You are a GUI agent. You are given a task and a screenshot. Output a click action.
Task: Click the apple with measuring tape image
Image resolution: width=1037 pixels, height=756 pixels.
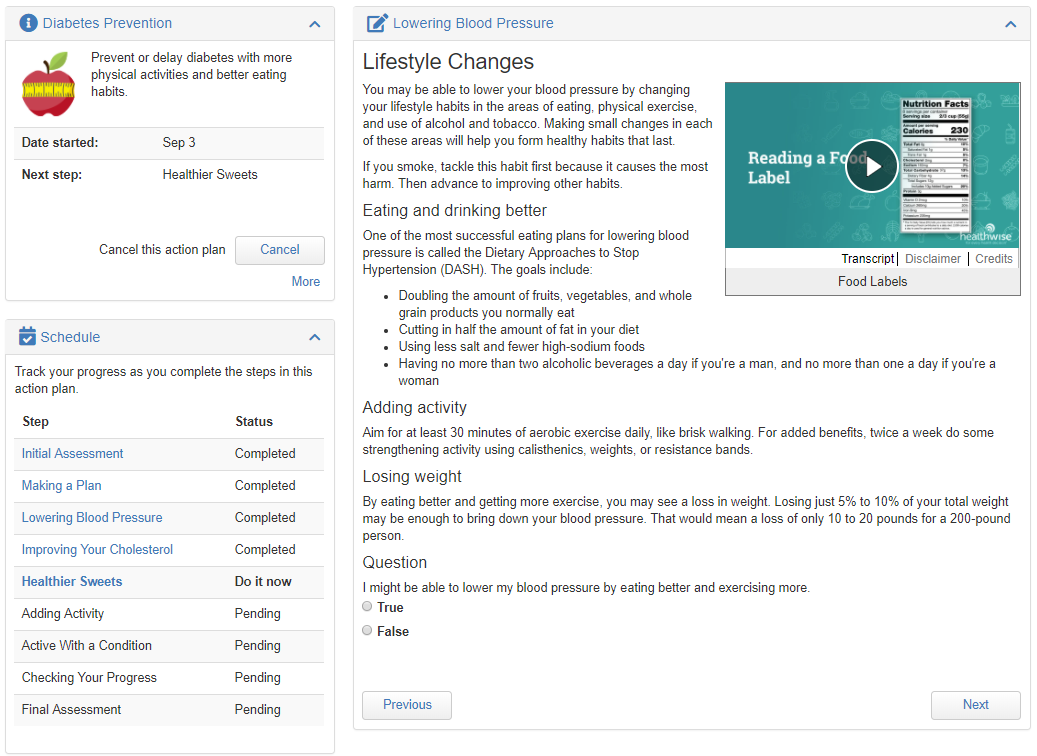pos(48,84)
